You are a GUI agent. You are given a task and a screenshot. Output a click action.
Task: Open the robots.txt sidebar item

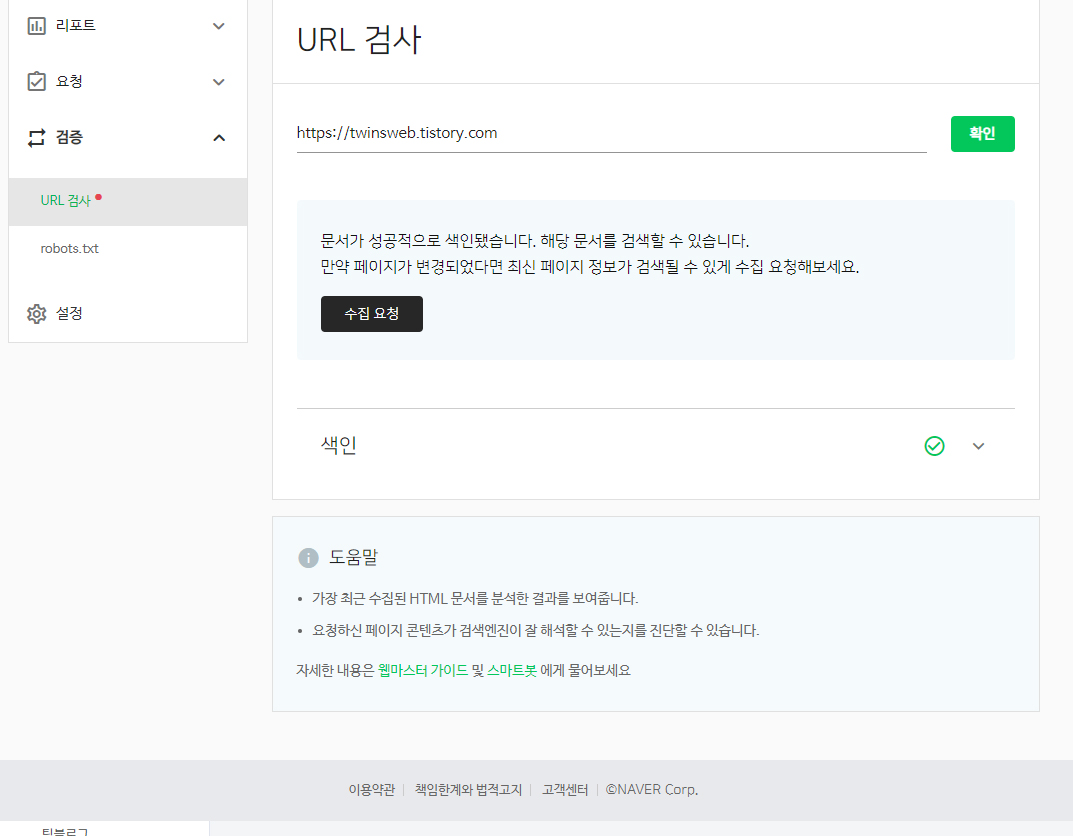pyautogui.click(x=70, y=248)
